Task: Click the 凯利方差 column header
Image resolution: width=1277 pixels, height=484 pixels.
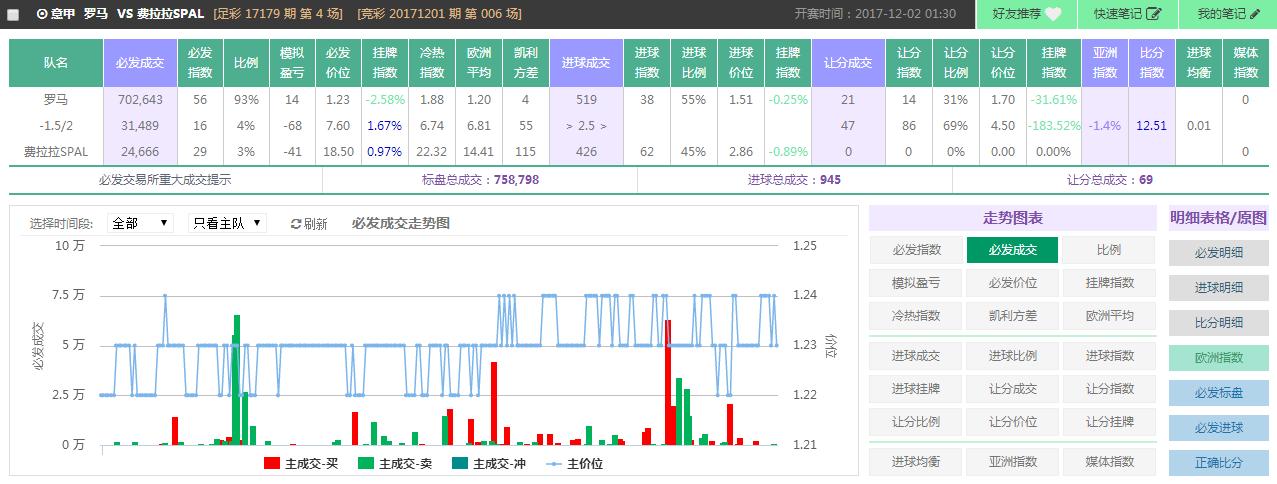Action: tap(526, 62)
